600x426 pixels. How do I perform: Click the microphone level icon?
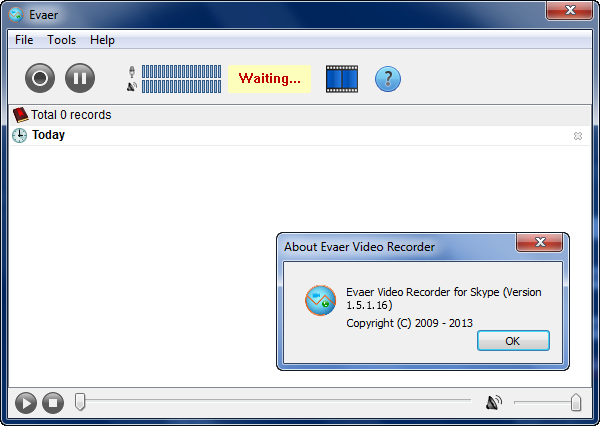coord(132,72)
